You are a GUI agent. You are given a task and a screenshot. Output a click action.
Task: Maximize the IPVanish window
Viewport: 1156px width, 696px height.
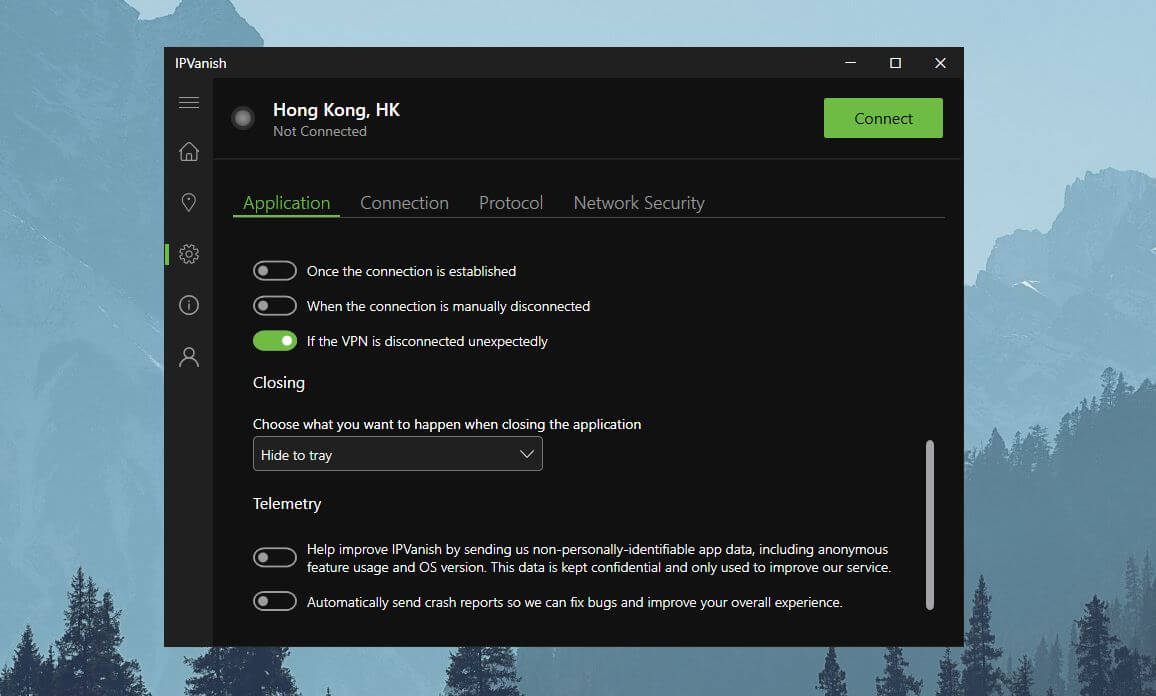pos(895,63)
